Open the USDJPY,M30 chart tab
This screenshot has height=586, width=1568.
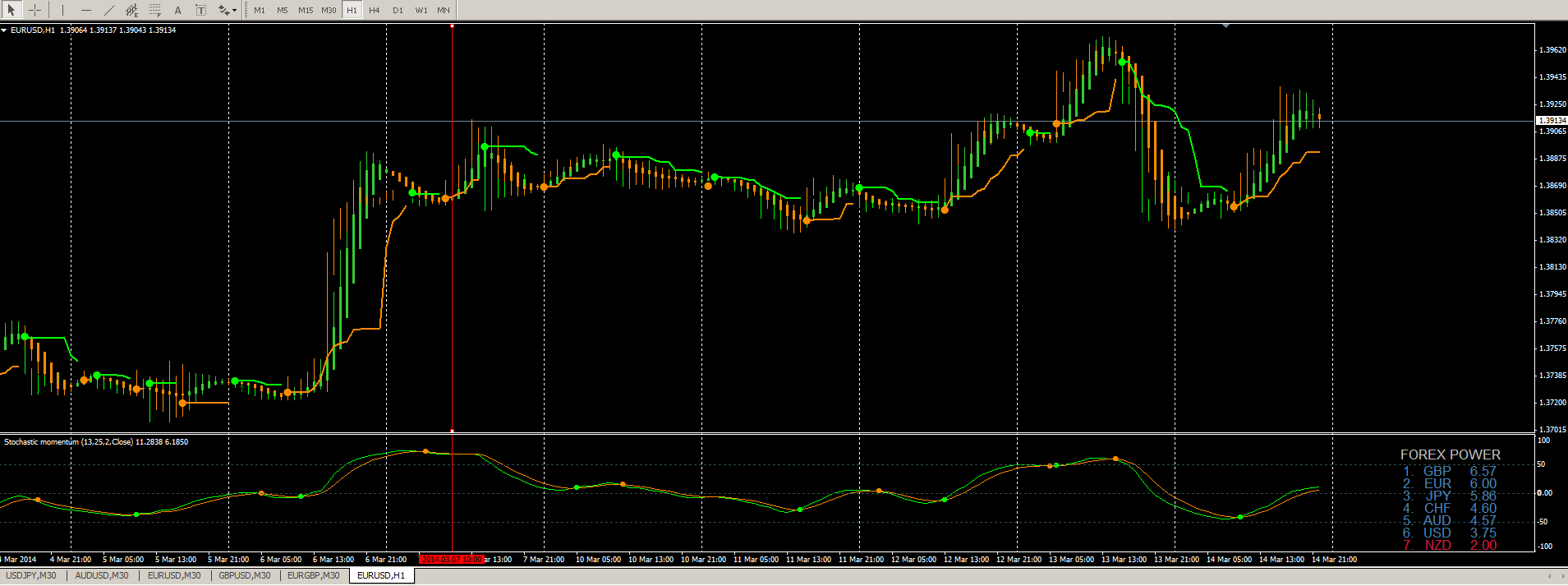point(31,575)
